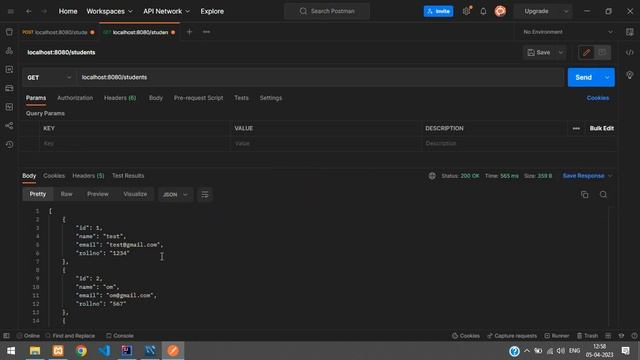Open the JSON format dropdown
This screenshot has width=640, height=360.
[175, 195]
